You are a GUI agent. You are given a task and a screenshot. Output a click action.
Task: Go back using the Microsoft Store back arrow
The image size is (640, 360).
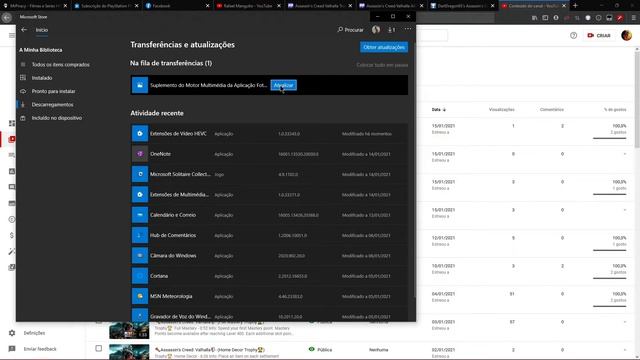click(x=24, y=30)
